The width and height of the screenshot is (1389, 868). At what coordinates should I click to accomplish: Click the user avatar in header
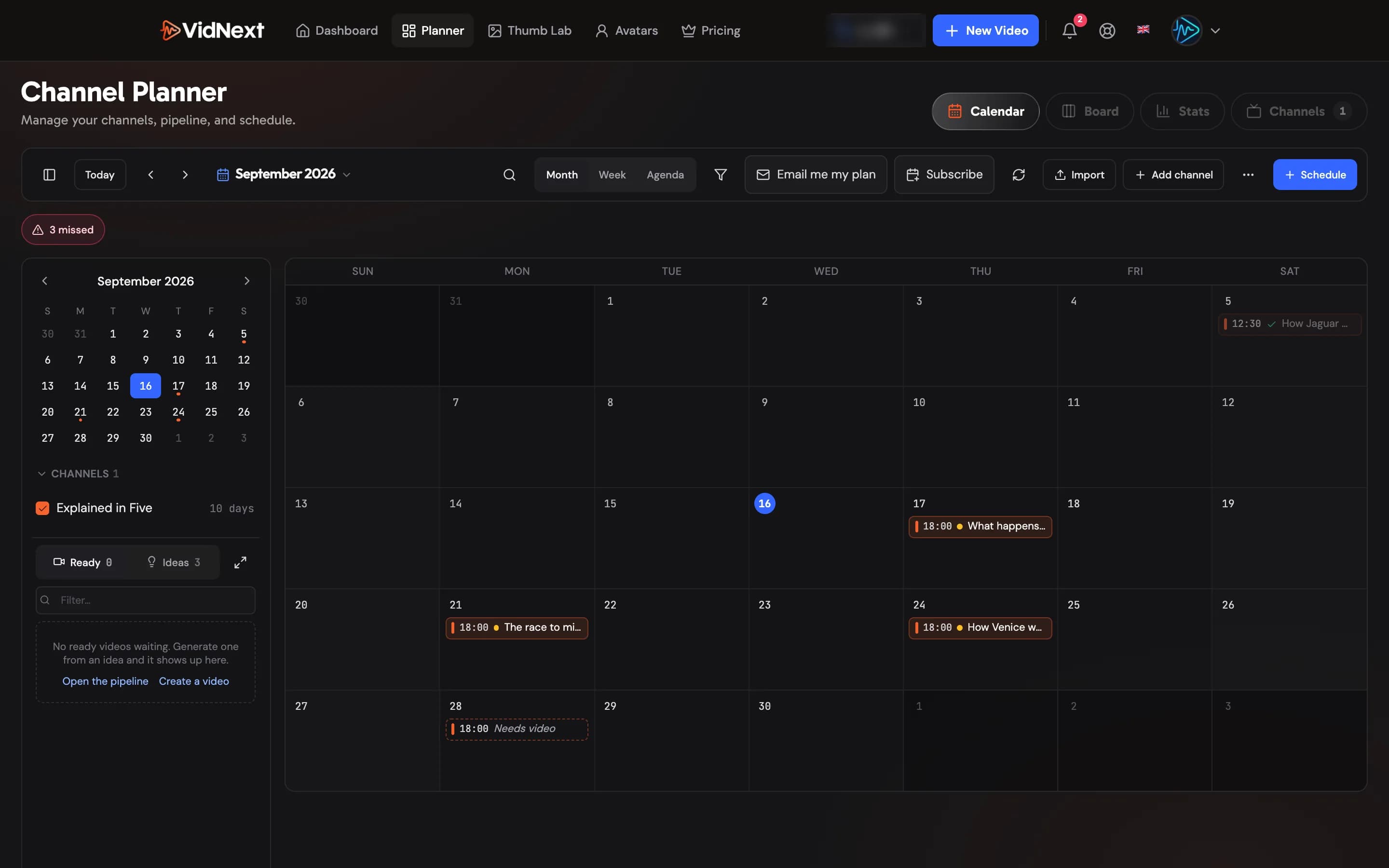pos(1186,30)
